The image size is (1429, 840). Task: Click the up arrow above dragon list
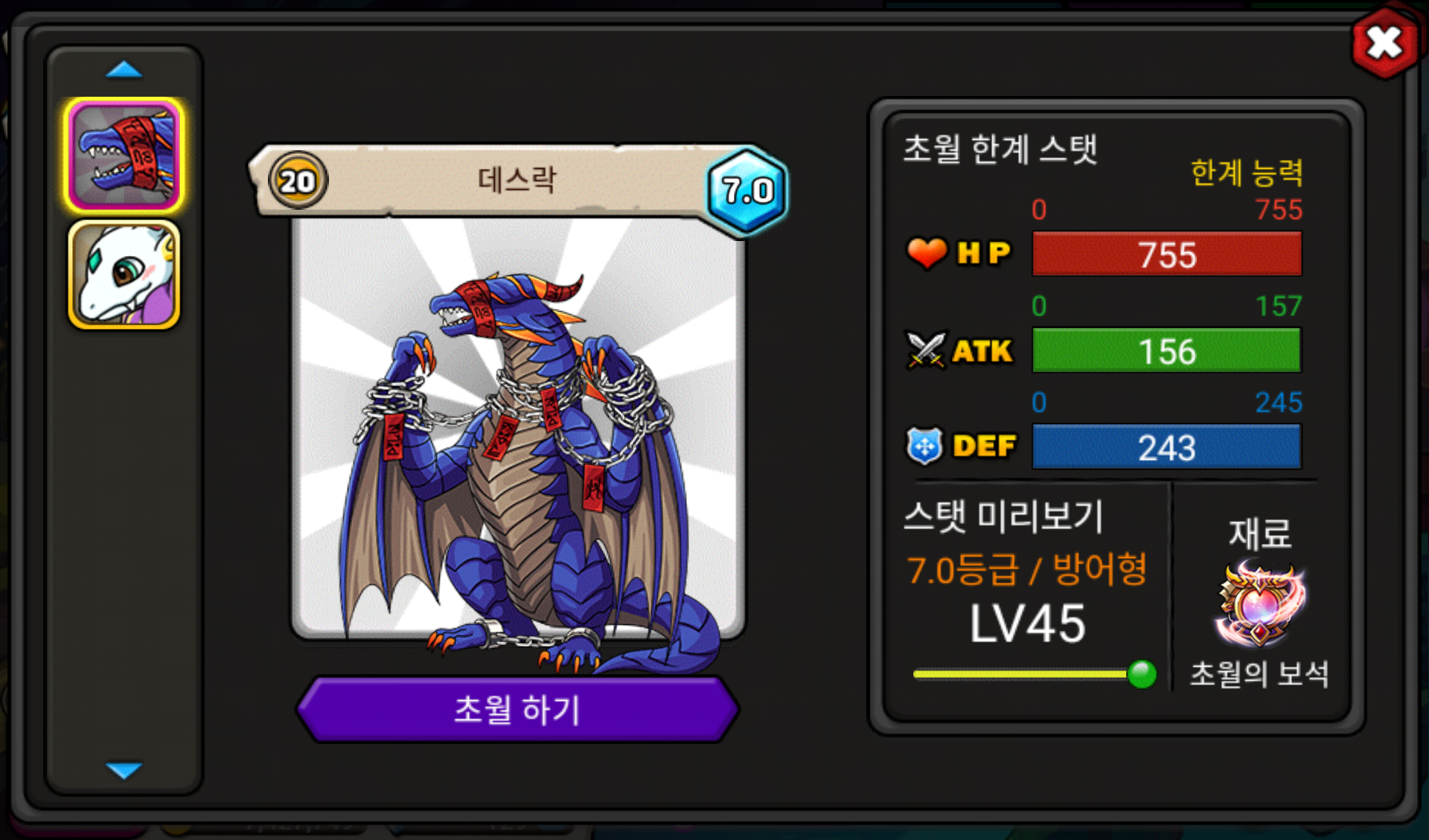pyautogui.click(x=124, y=70)
